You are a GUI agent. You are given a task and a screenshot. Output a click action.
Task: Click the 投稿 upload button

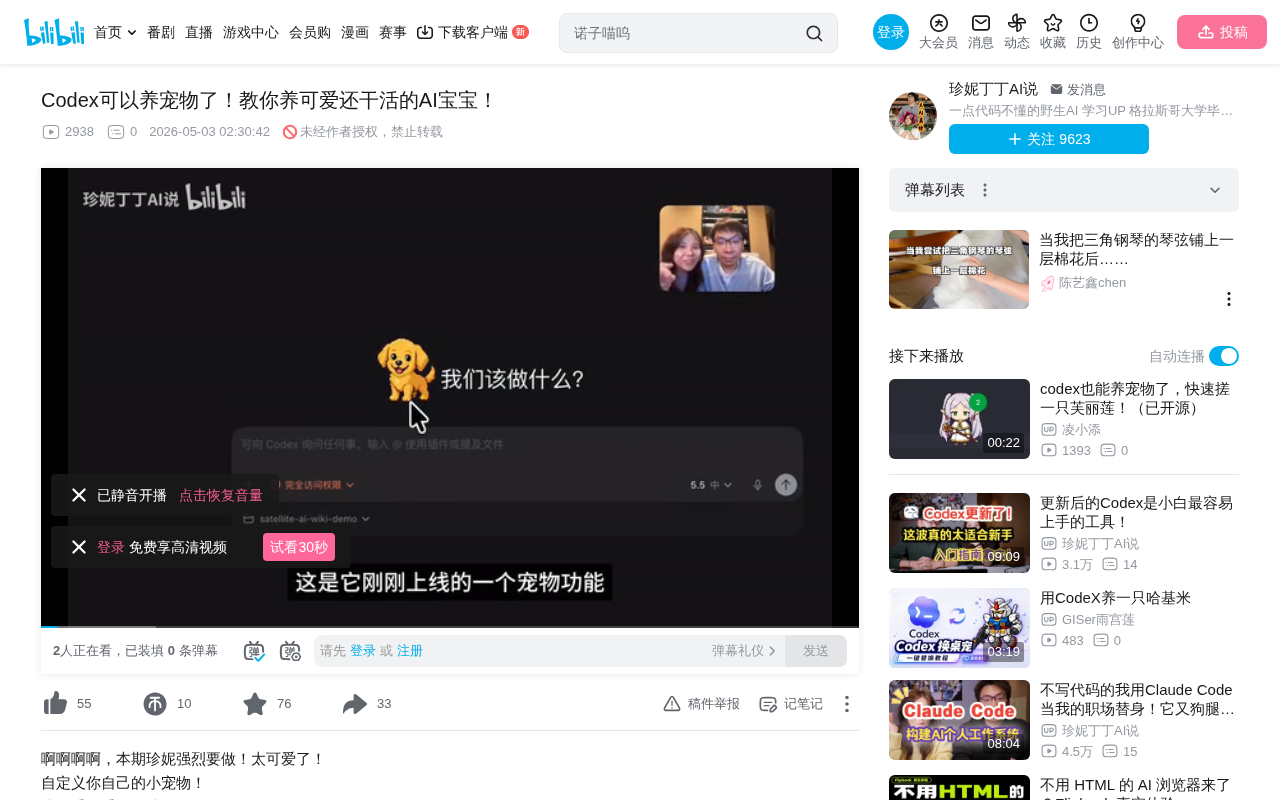click(x=1222, y=32)
